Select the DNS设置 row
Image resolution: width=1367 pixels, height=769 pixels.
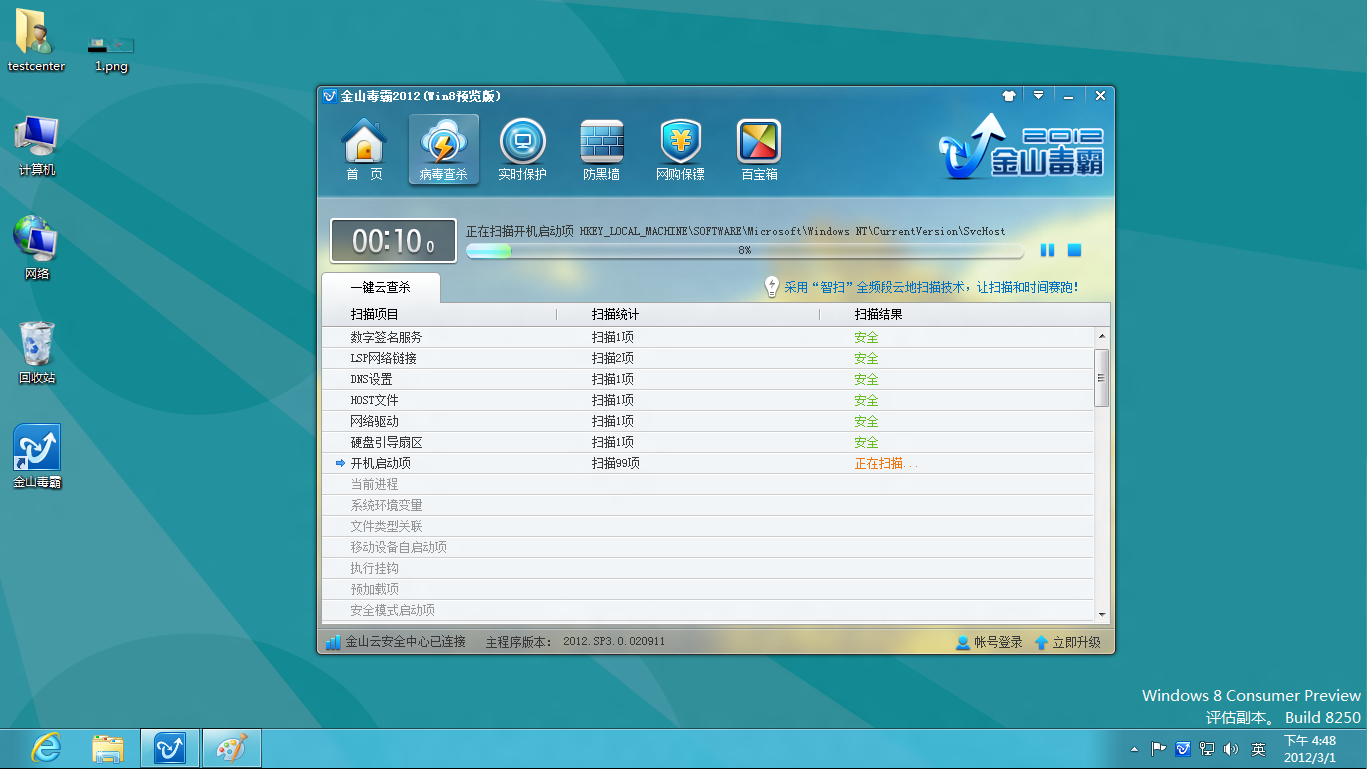(707, 379)
